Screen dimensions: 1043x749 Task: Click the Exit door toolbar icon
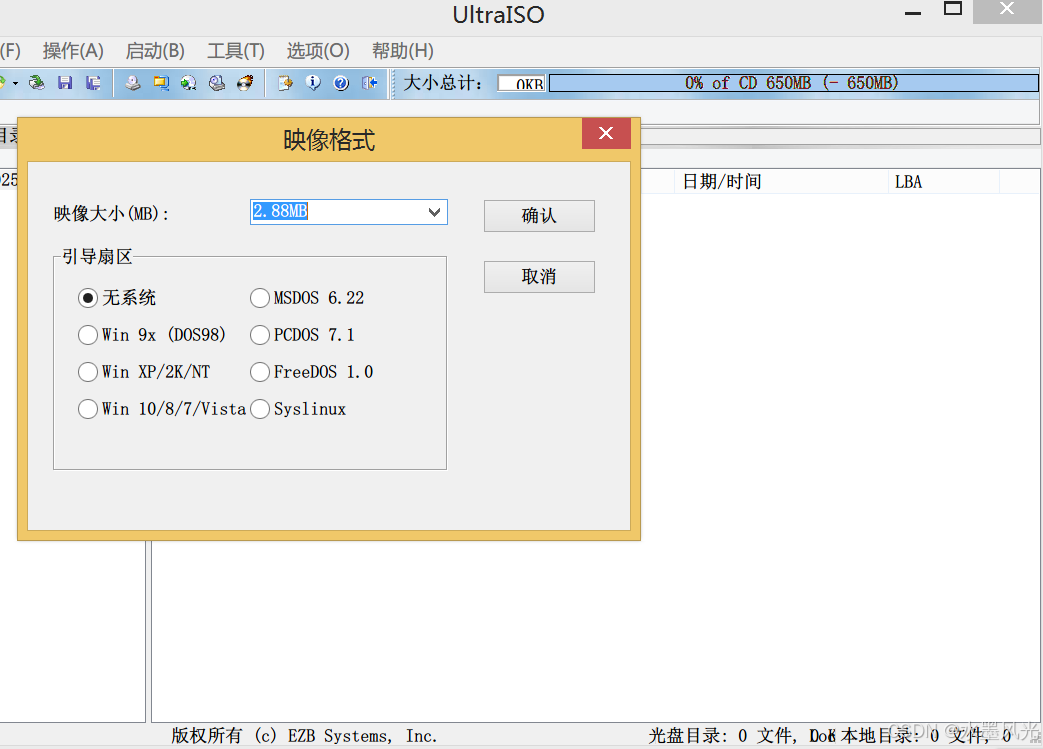pos(370,82)
